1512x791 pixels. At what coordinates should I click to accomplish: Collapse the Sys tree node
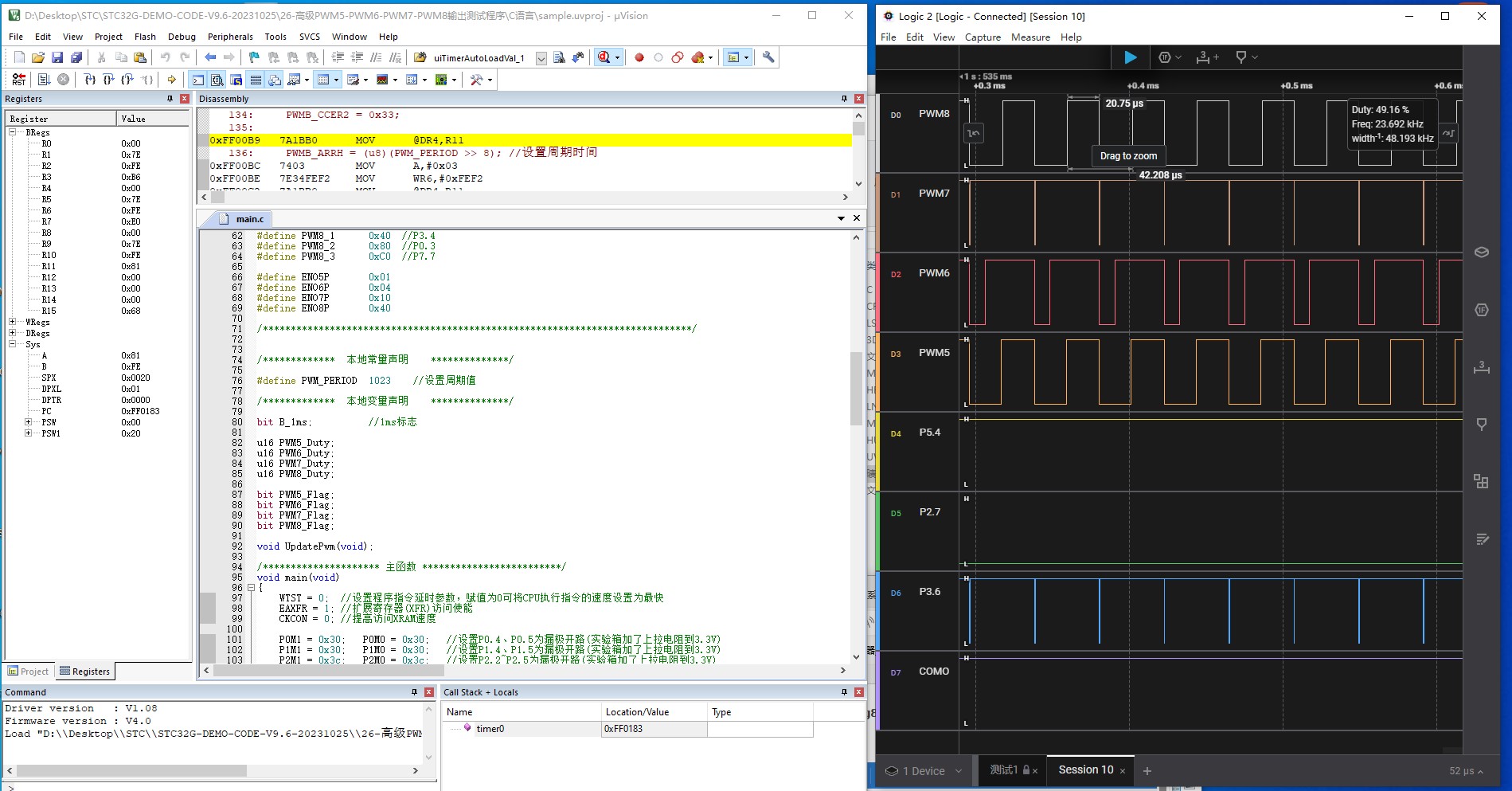(13, 344)
